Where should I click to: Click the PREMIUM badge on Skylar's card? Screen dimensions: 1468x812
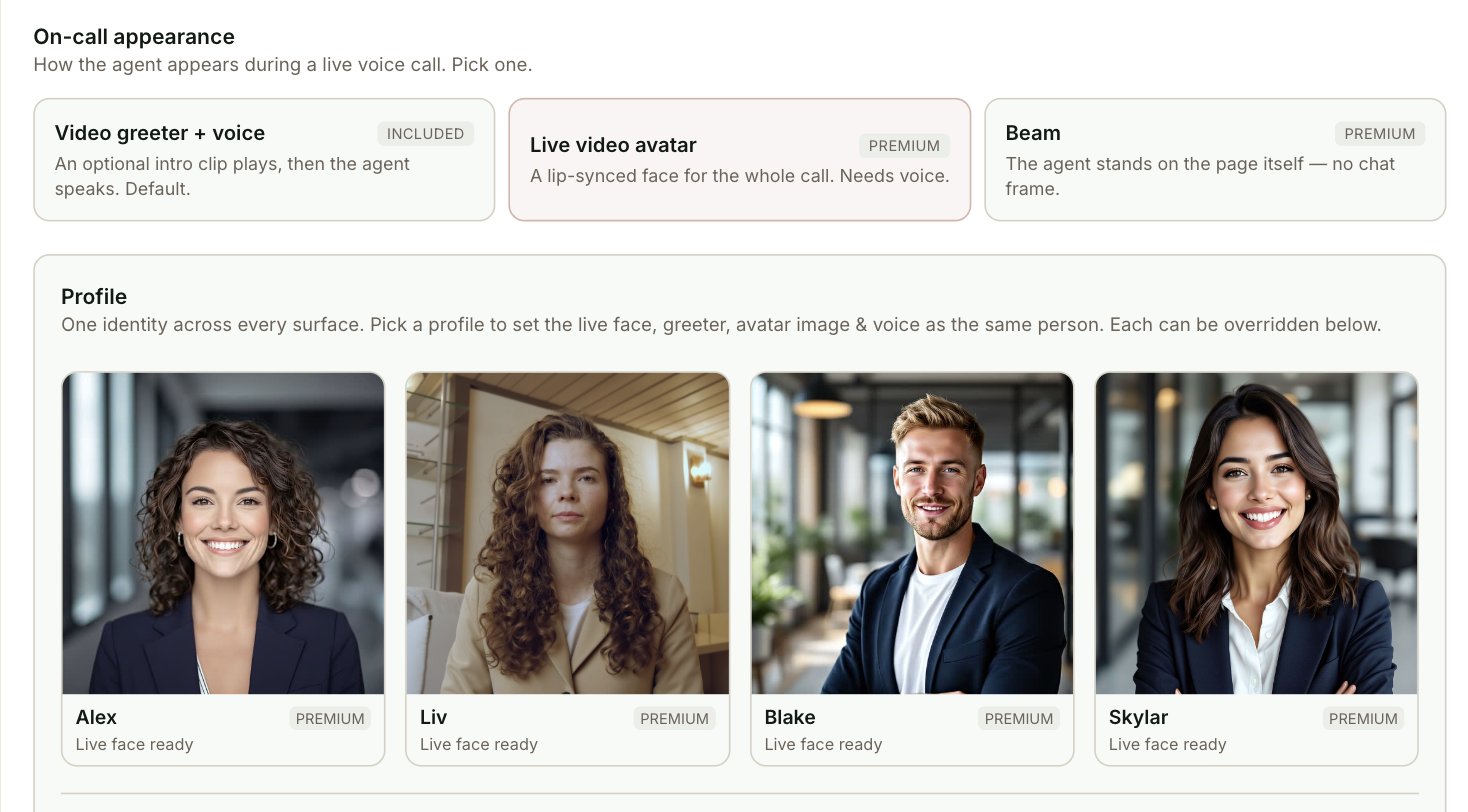(1363, 718)
